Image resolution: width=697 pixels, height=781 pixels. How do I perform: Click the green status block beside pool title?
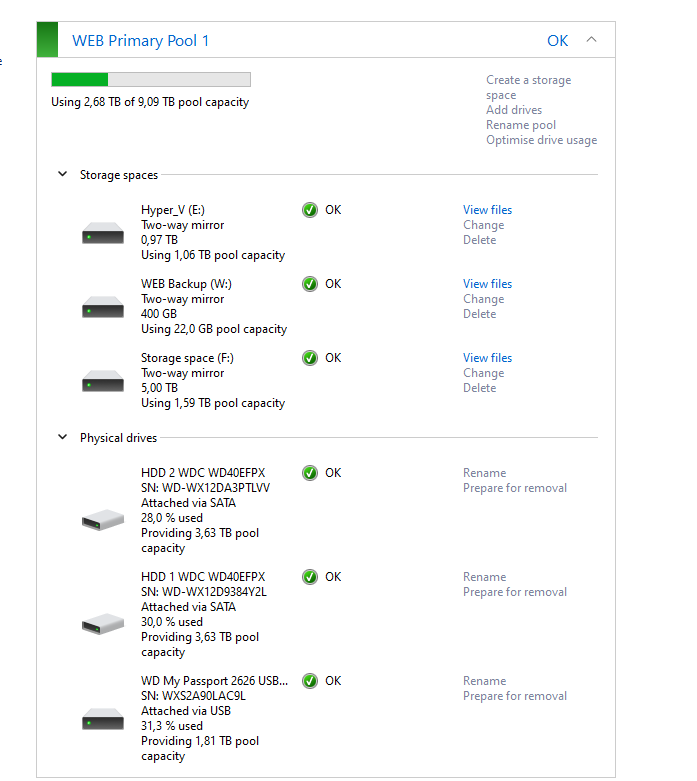(47, 39)
